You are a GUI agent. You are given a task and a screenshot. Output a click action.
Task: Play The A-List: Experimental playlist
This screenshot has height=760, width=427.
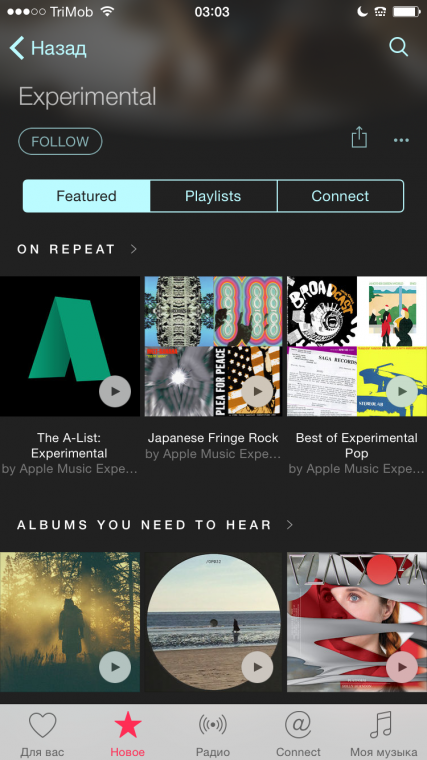pos(115,391)
